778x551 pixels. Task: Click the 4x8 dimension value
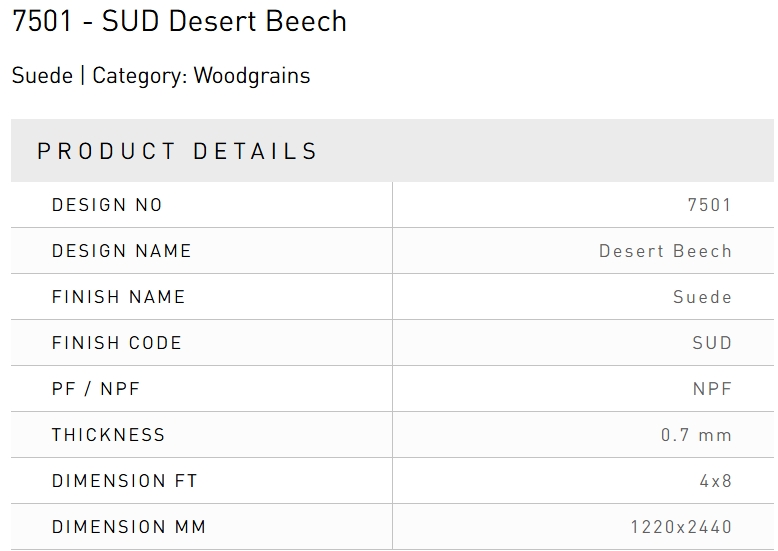click(x=715, y=481)
